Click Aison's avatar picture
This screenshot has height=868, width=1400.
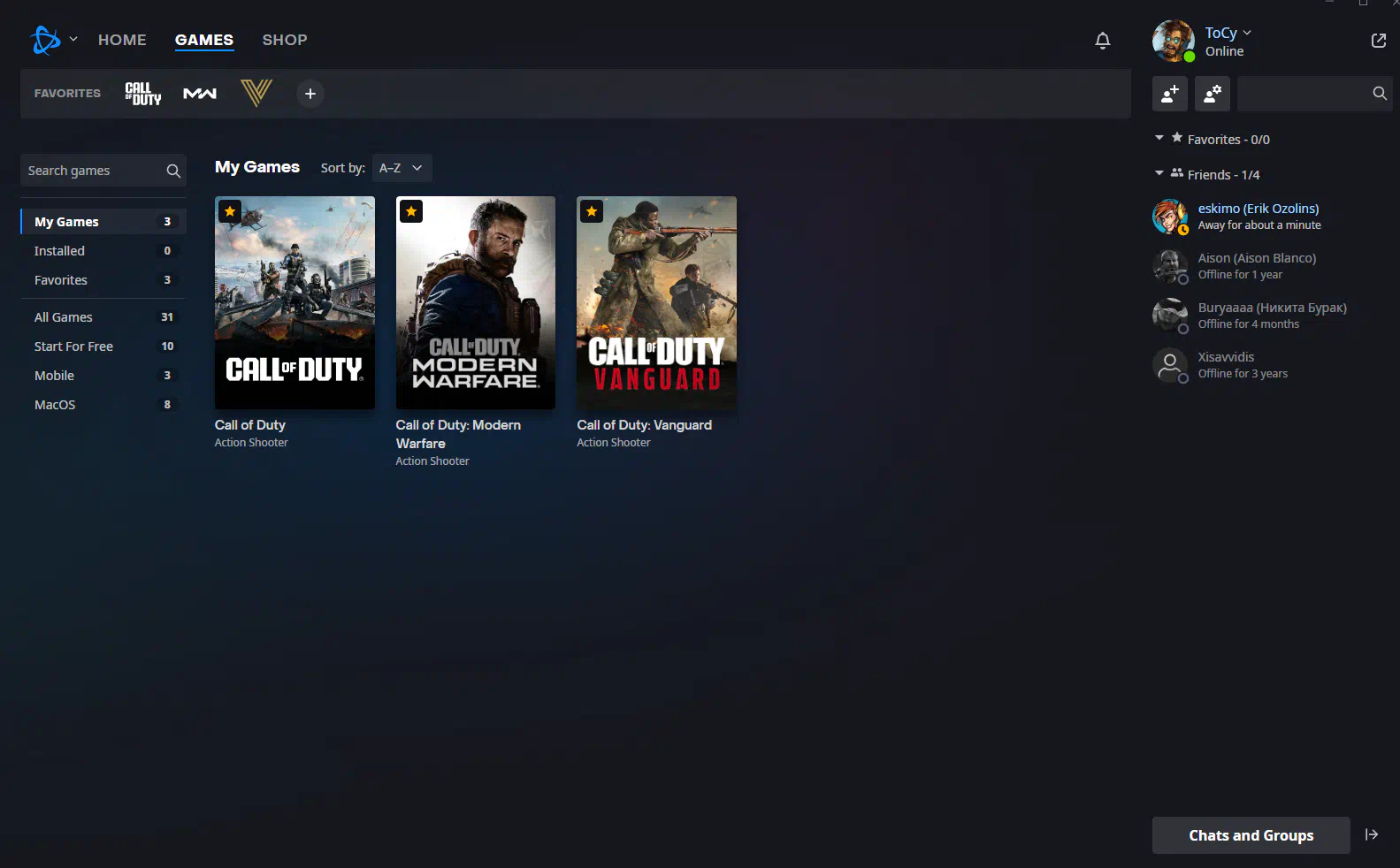[1170, 266]
